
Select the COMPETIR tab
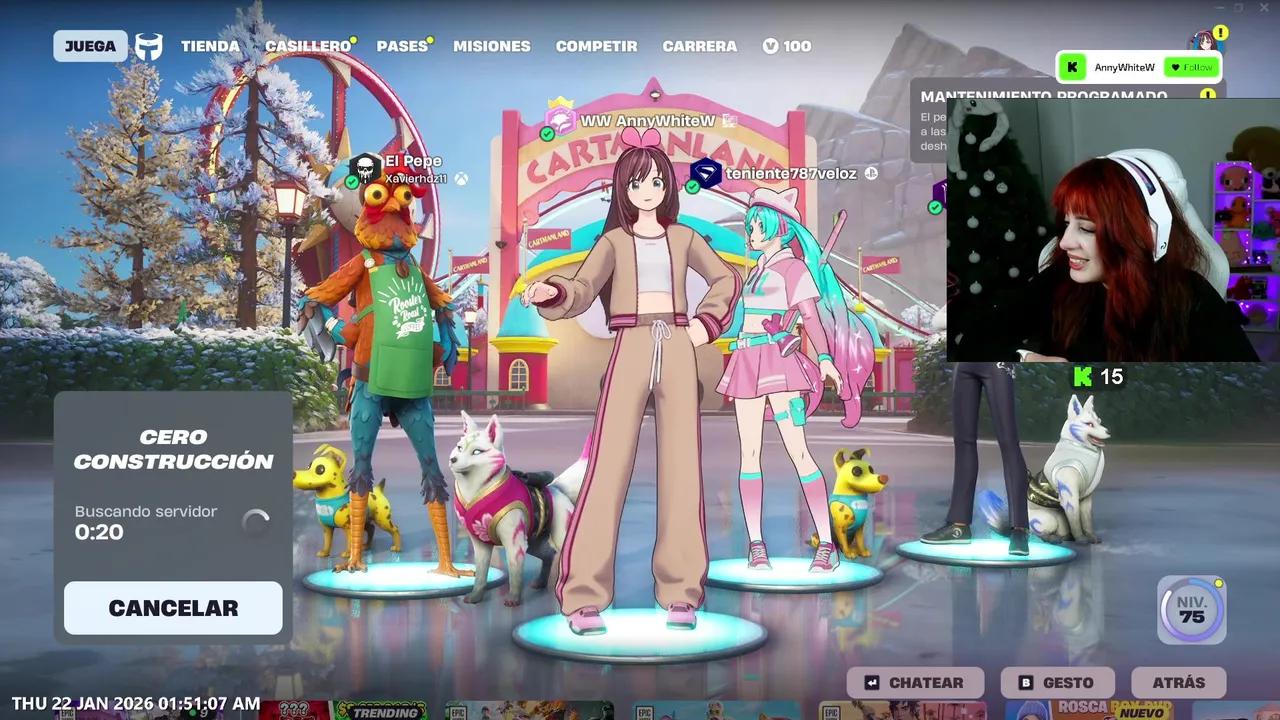(596, 46)
